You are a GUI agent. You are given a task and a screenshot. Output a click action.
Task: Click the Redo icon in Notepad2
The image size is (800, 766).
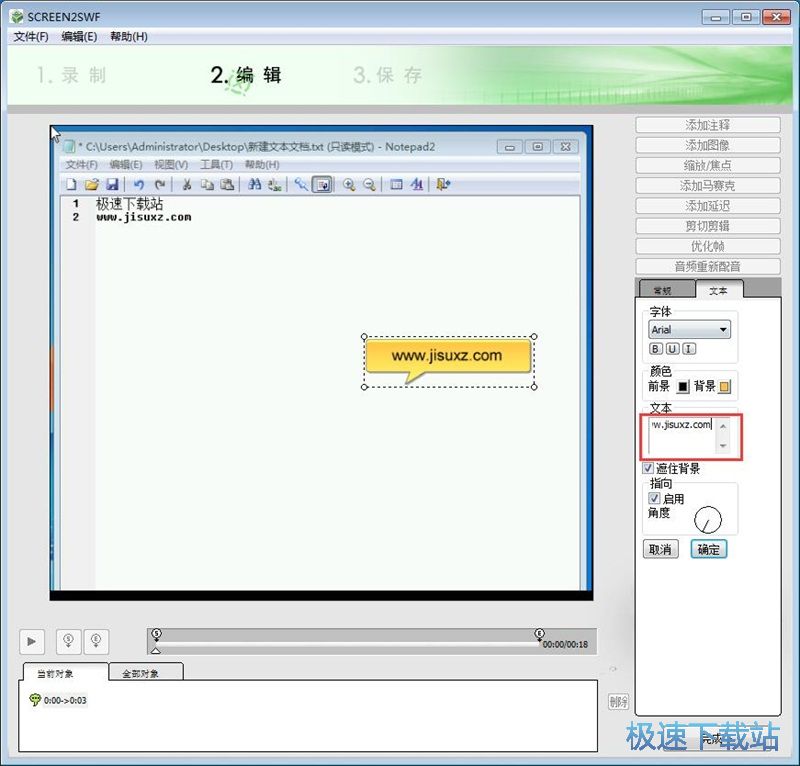point(160,185)
